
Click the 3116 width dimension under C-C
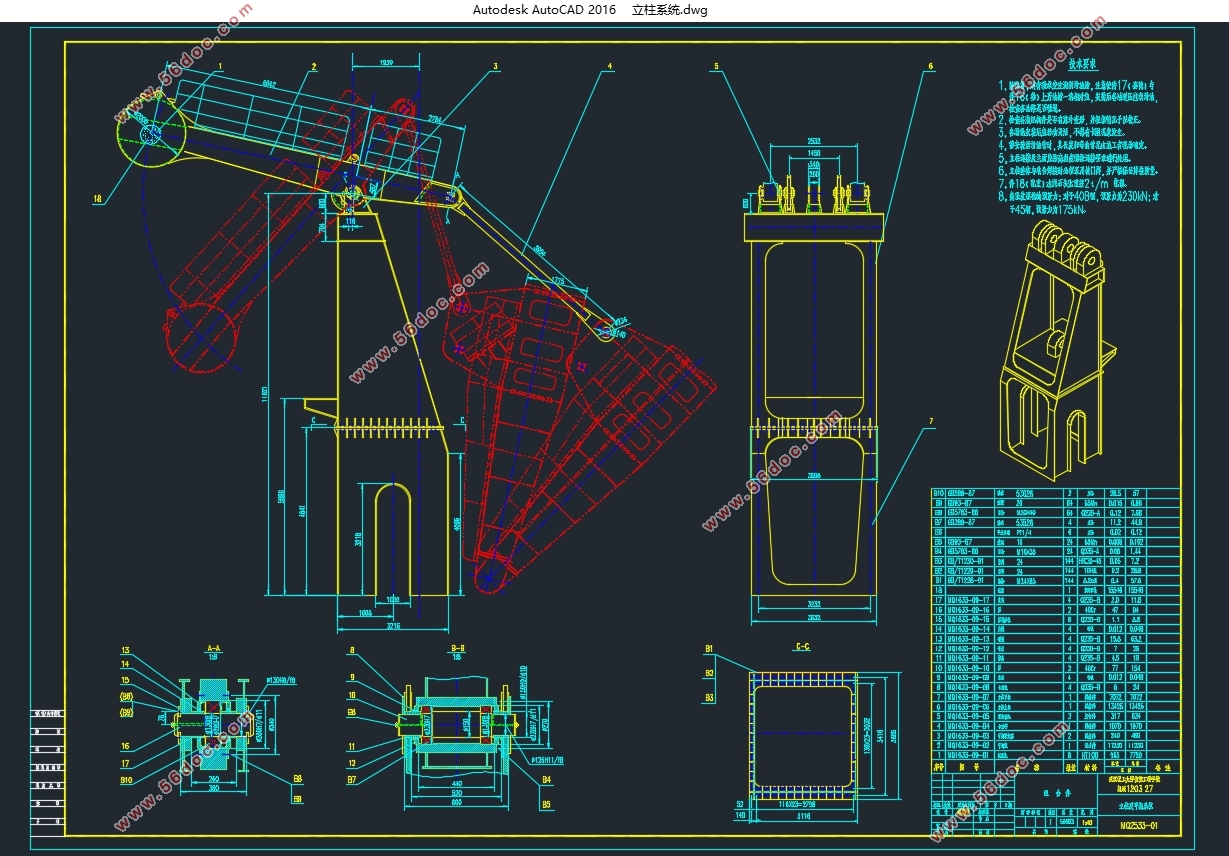click(803, 817)
